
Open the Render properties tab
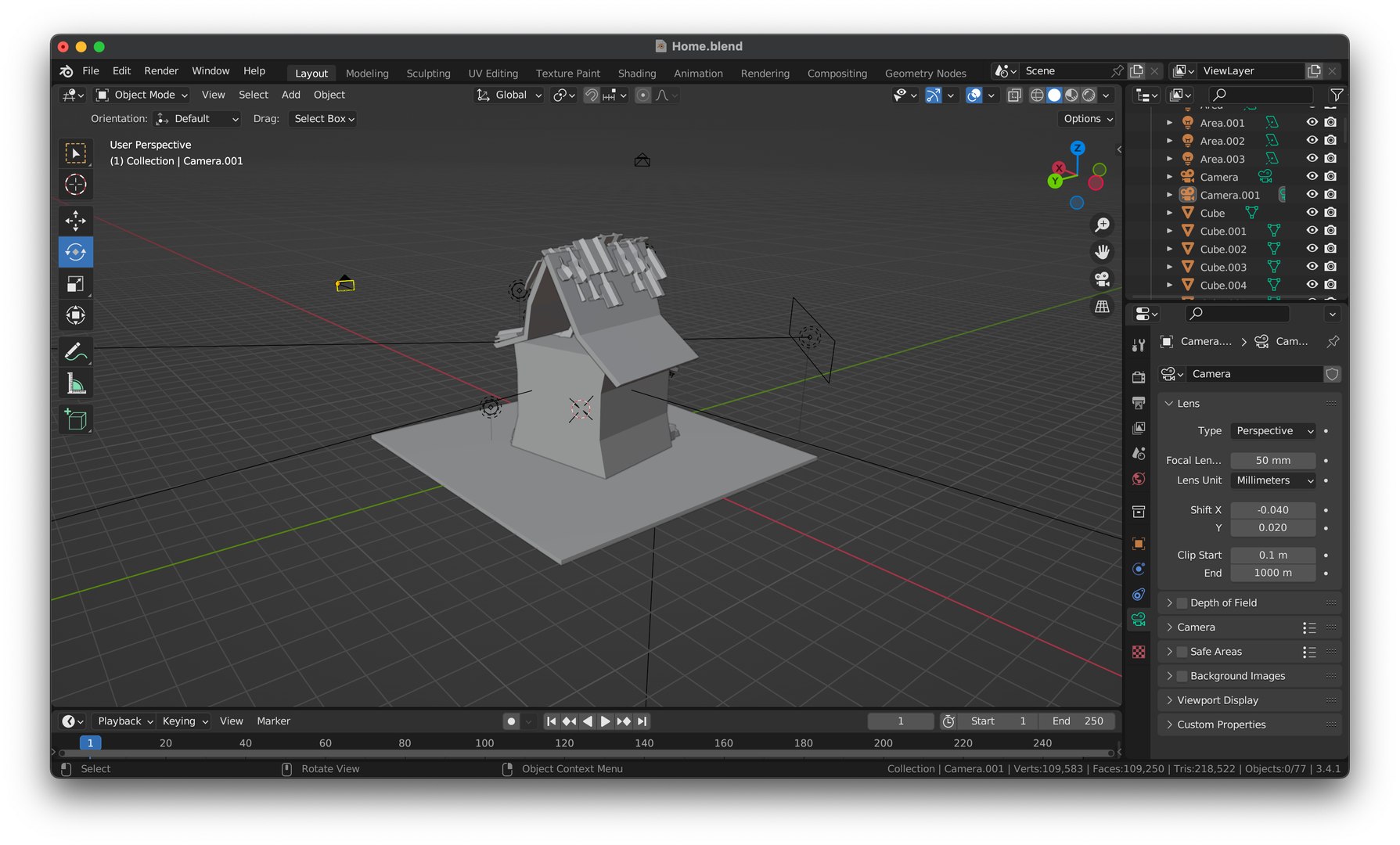(1139, 377)
